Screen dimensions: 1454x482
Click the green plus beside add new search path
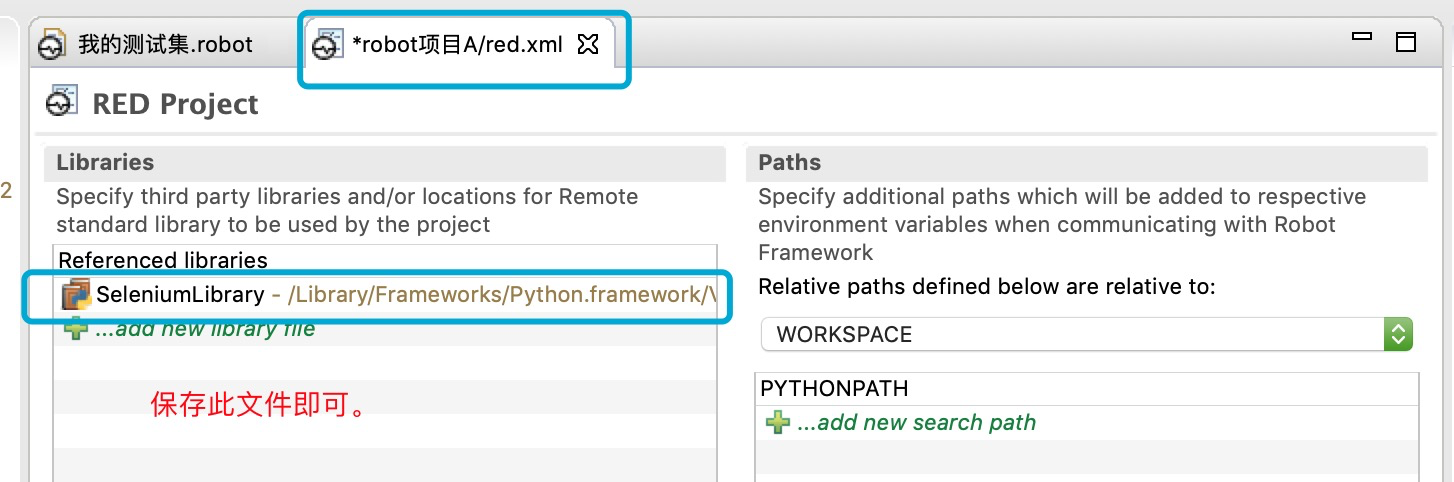tap(777, 423)
